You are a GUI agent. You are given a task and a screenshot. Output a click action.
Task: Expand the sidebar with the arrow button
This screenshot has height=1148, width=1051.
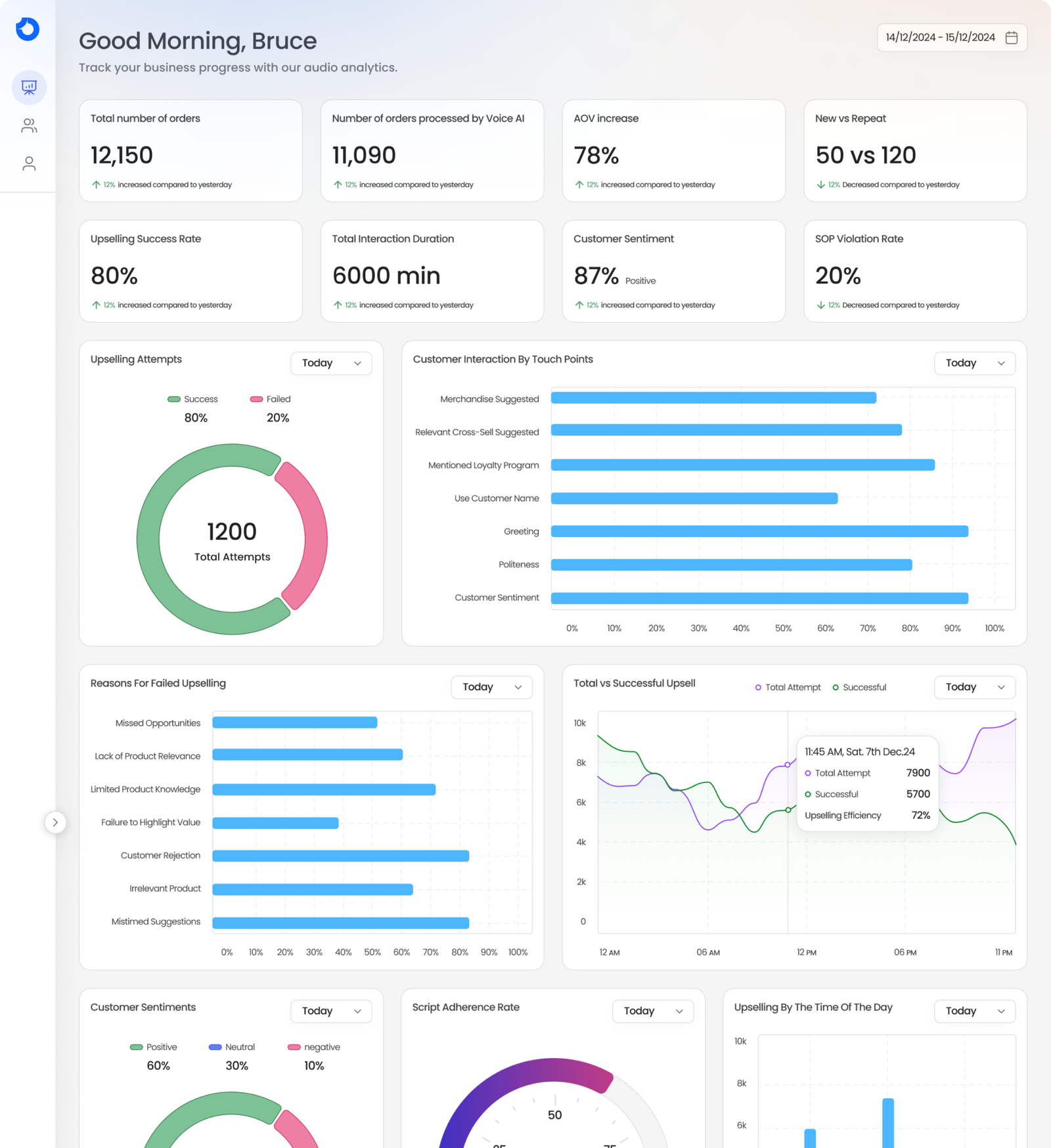[55, 822]
